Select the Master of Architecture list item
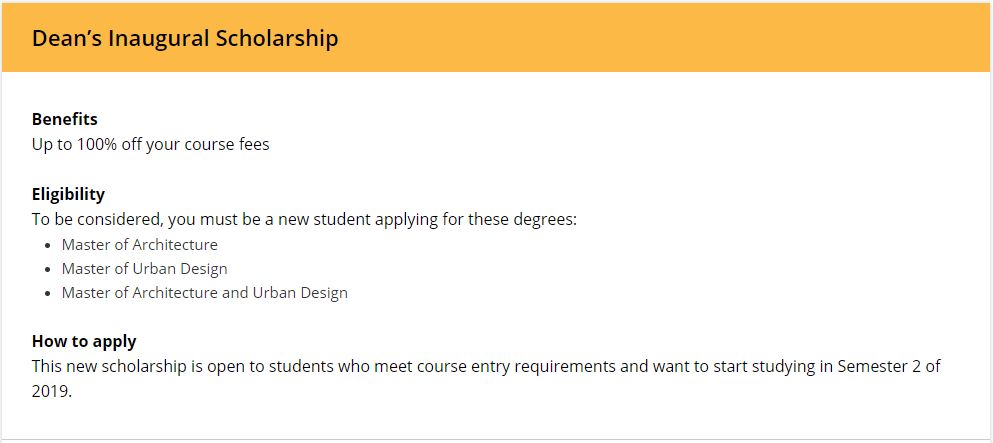This screenshot has height=443, width=993. point(139,244)
